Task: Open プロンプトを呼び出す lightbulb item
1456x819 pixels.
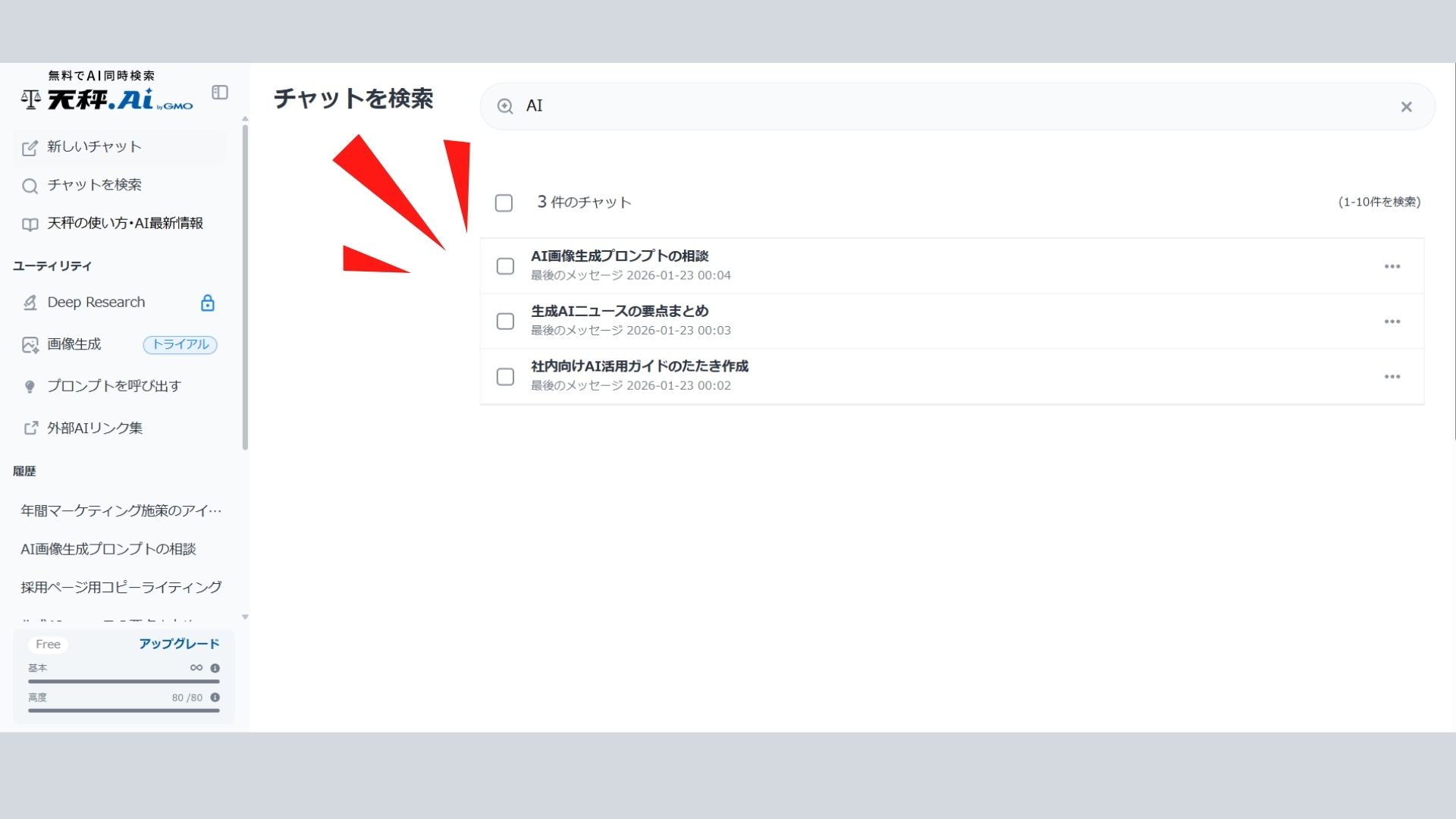Action: (114, 386)
